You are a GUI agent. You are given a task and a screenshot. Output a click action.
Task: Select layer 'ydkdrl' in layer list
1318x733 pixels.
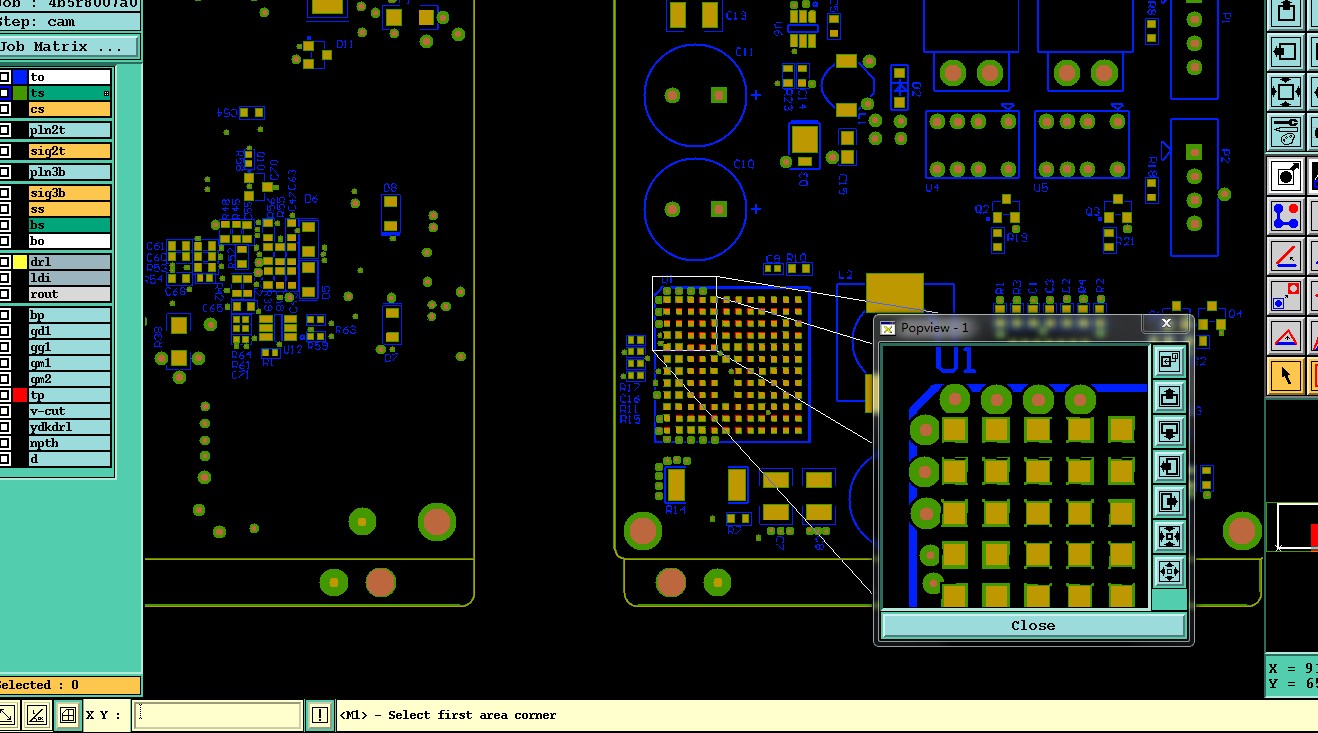69,427
